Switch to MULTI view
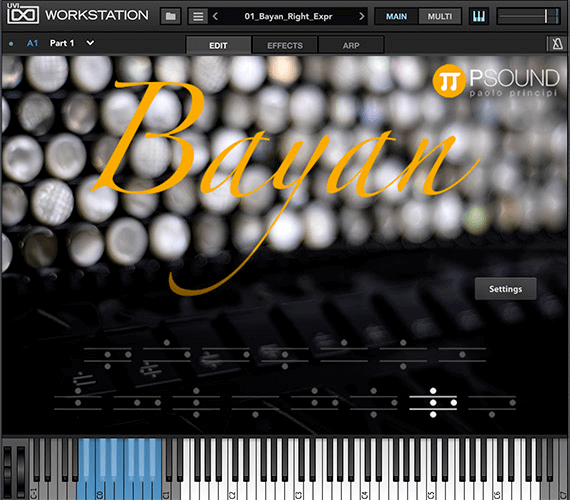 click(x=439, y=16)
